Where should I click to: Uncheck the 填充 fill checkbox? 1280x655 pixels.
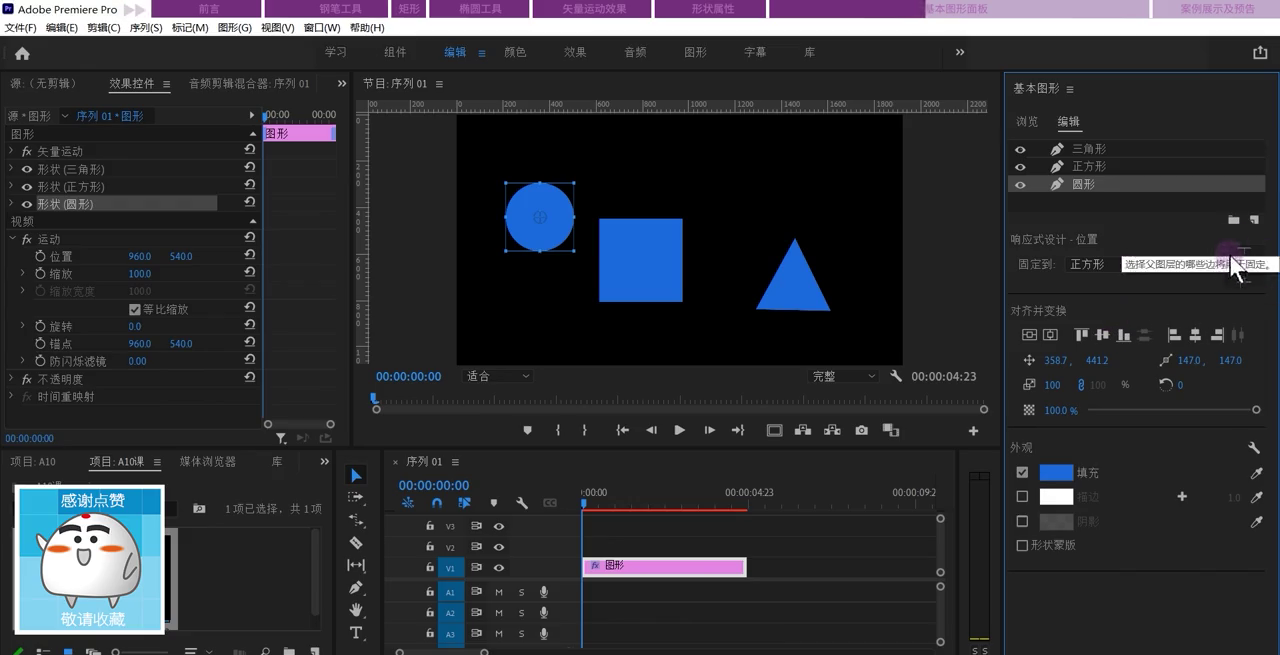(1022, 472)
